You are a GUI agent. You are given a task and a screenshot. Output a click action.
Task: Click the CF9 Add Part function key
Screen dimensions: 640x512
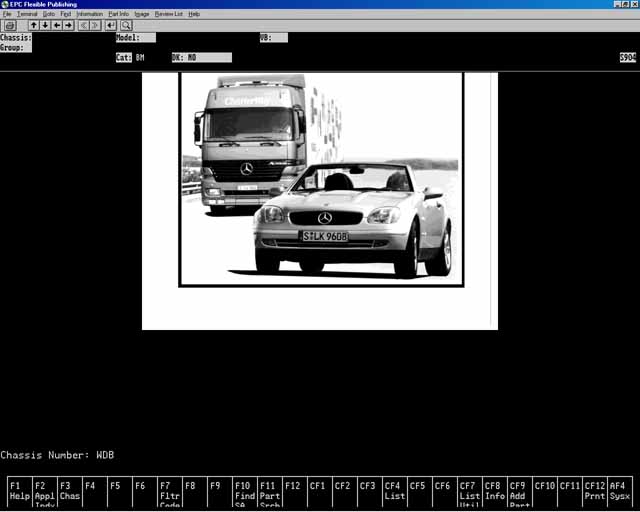[x=520, y=492]
